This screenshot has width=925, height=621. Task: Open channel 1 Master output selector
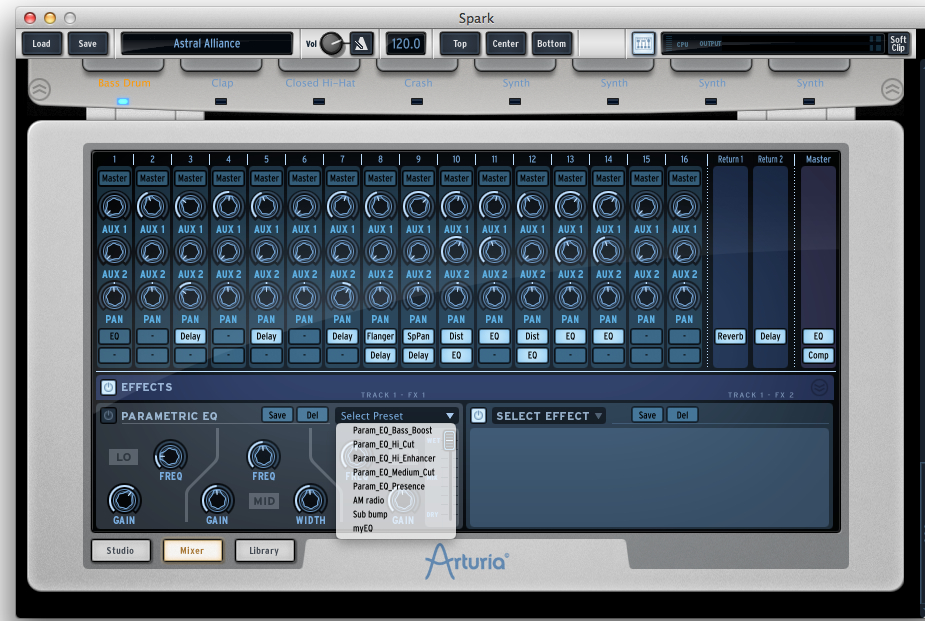click(x=114, y=178)
